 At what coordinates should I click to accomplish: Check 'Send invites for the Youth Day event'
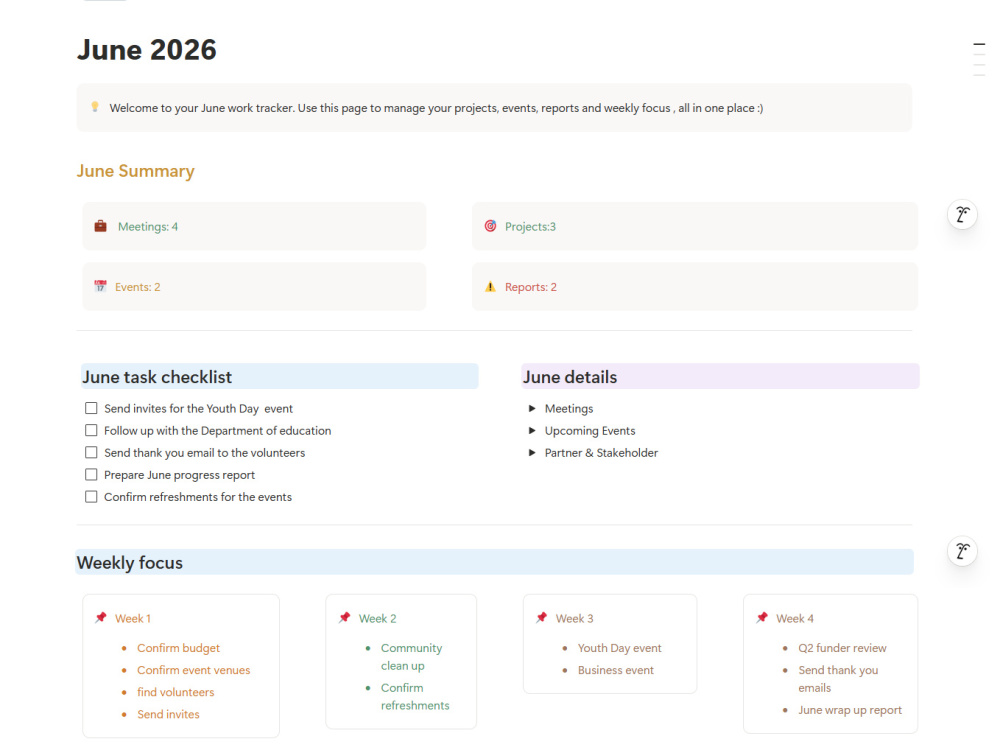click(x=91, y=408)
